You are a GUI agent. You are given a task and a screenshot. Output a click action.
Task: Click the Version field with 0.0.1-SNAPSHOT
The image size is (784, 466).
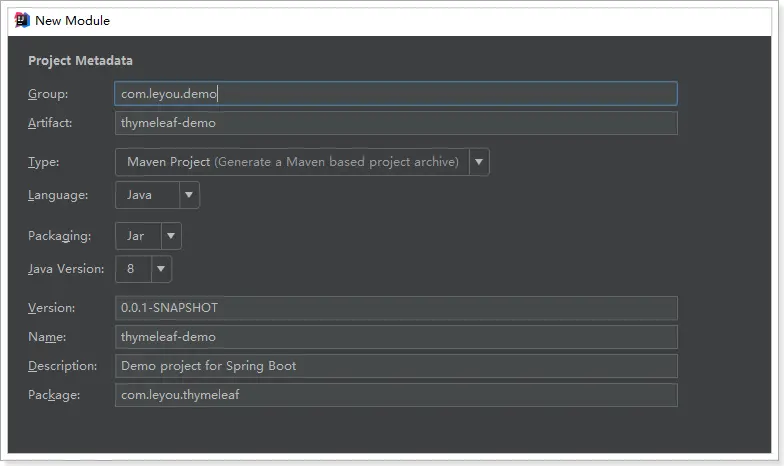pyautogui.click(x=396, y=308)
